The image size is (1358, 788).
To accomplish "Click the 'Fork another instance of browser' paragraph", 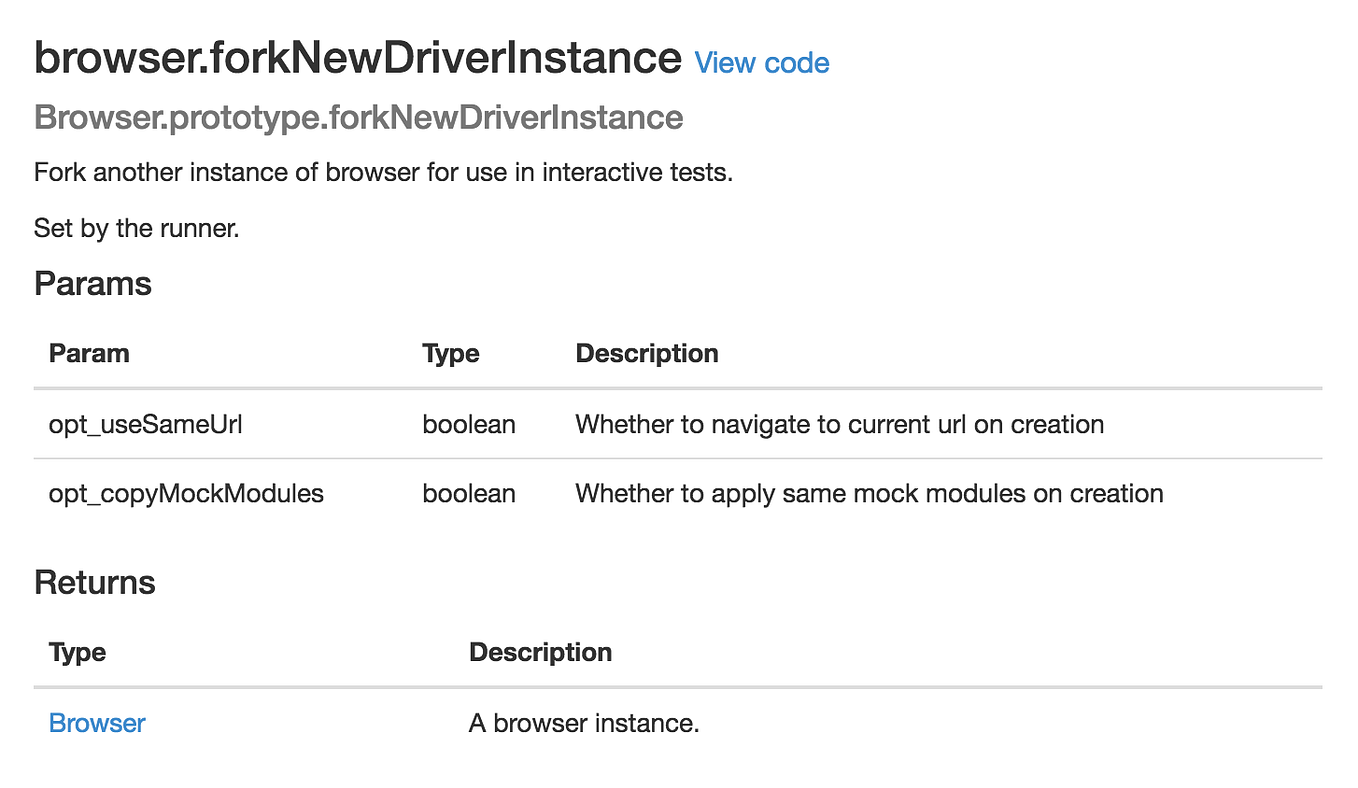I will [x=384, y=172].
